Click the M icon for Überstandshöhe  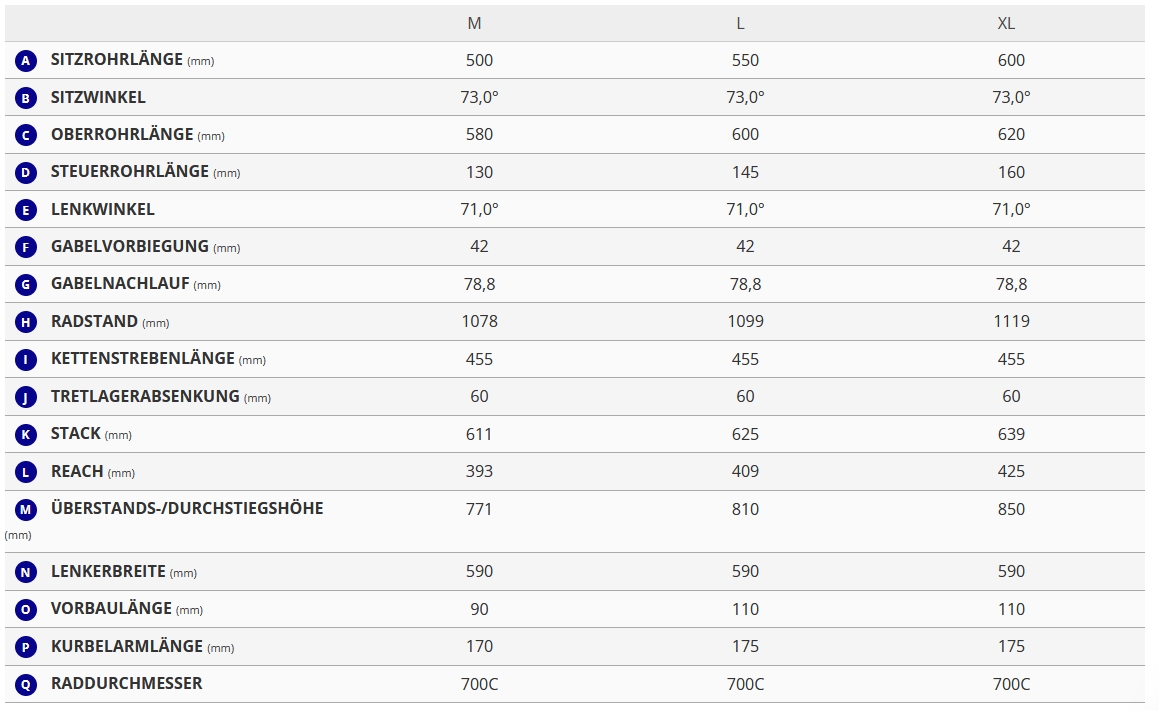[x=26, y=509]
